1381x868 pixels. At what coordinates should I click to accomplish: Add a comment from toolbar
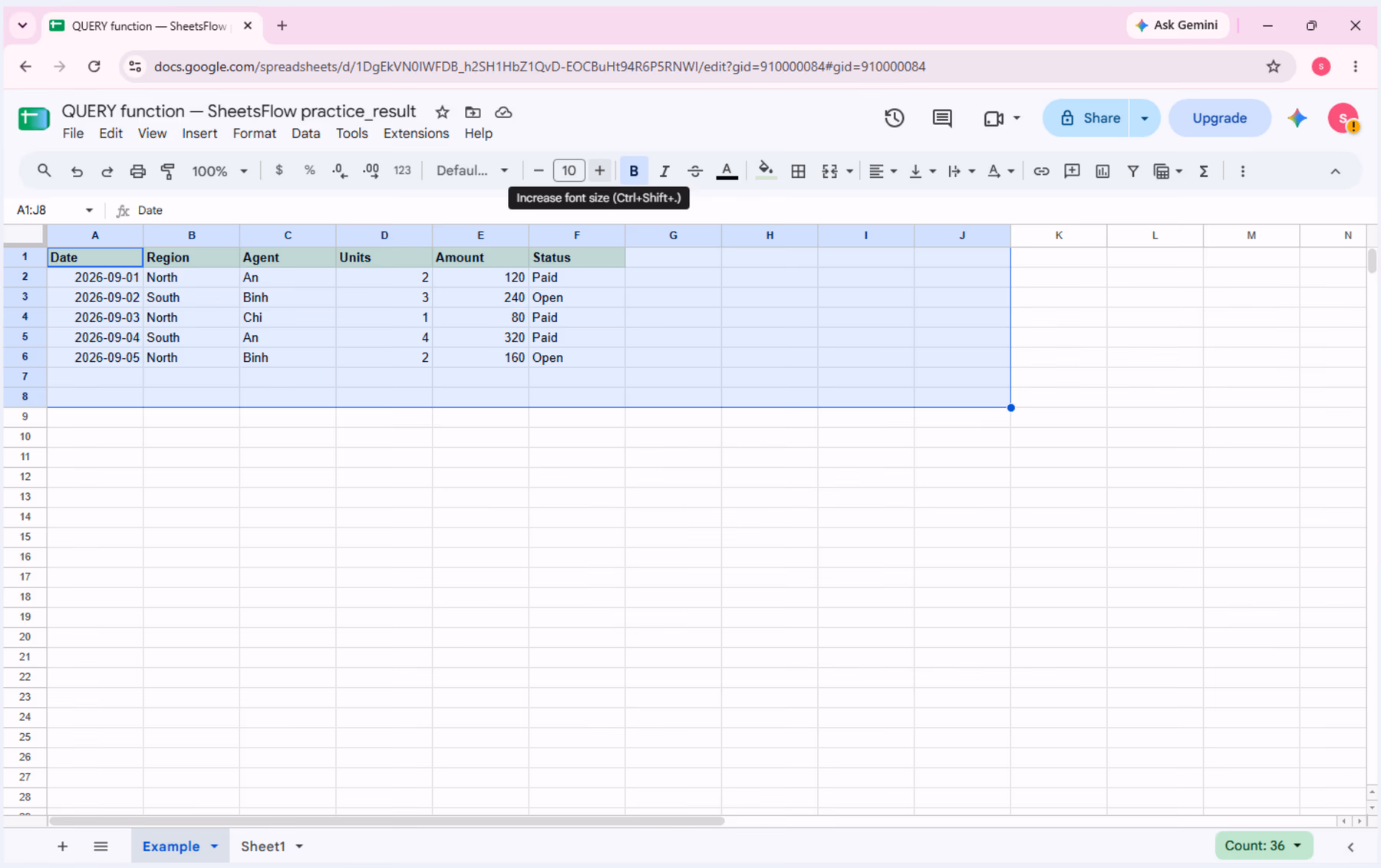[x=1072, y=171]
